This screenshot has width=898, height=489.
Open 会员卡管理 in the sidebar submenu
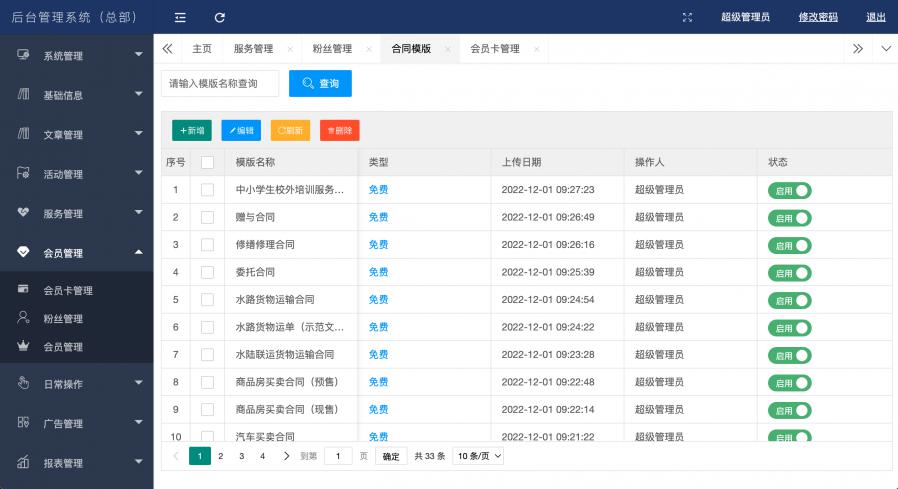67,291
